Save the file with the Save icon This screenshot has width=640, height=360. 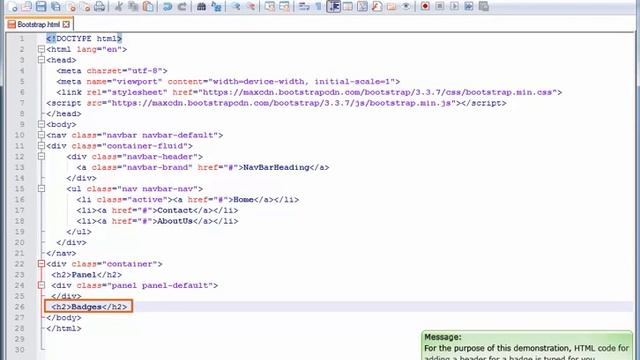click(41, 6)
